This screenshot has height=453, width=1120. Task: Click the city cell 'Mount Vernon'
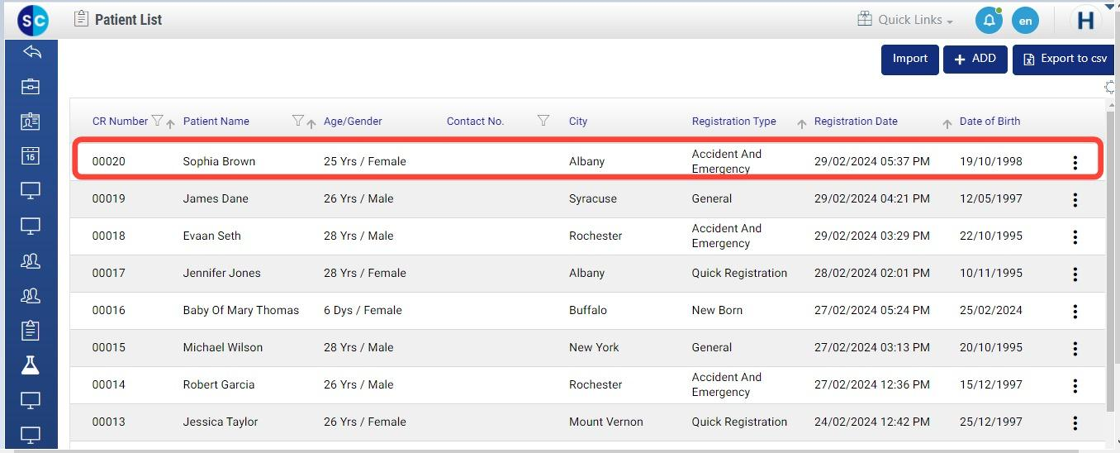point(606,422)
